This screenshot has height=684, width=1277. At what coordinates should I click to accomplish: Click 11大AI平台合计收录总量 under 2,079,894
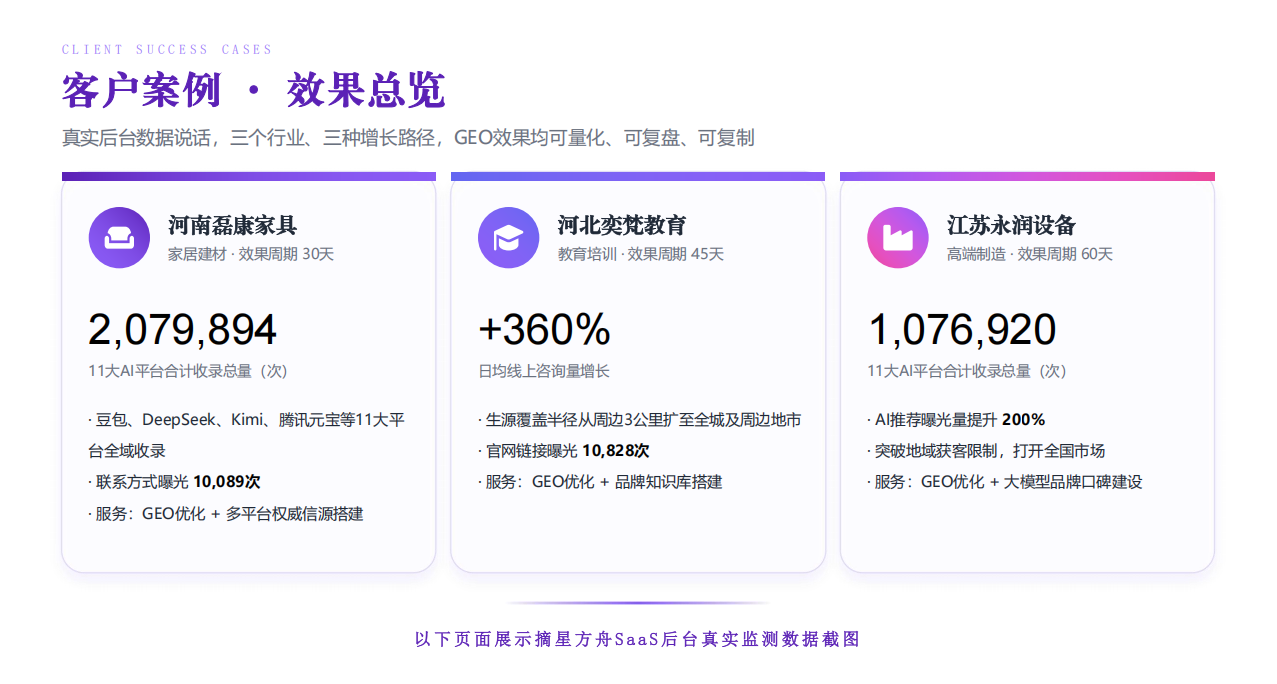tap(187, 371)
